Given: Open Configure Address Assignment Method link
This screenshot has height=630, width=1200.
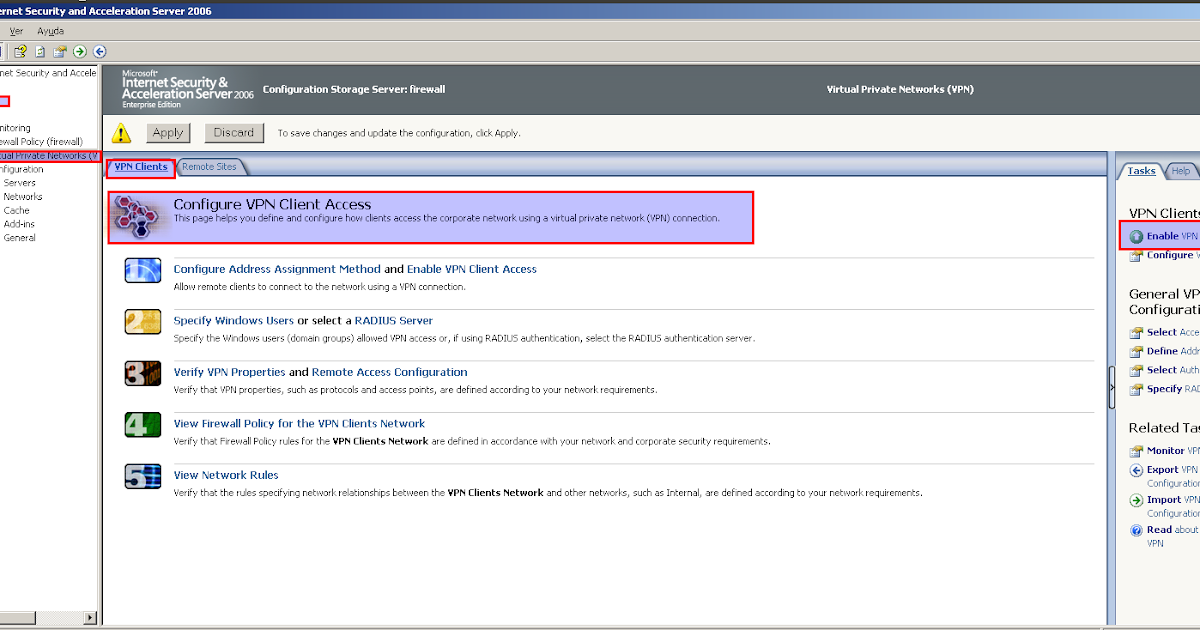Looking at the screenshot, I should pyautogui.click(x=277, y=269).
